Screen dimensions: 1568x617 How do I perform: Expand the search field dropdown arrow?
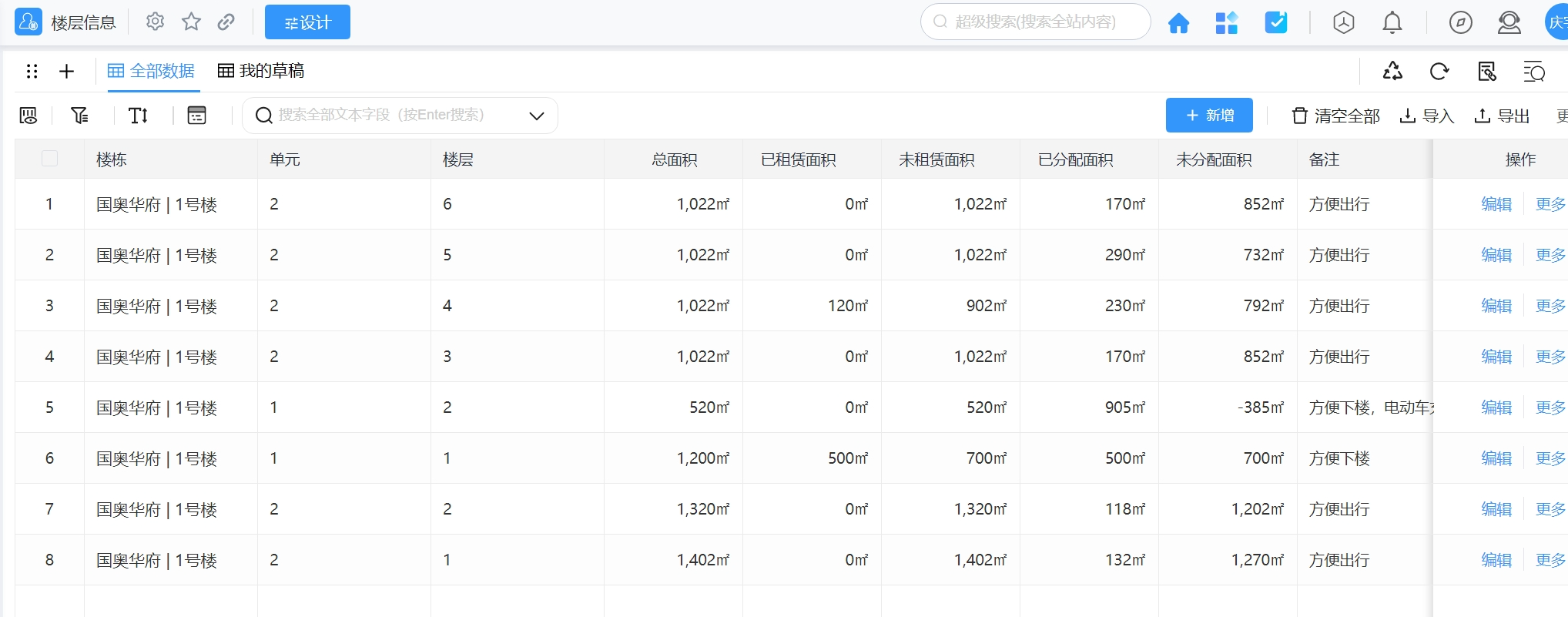tap(537, 116)
